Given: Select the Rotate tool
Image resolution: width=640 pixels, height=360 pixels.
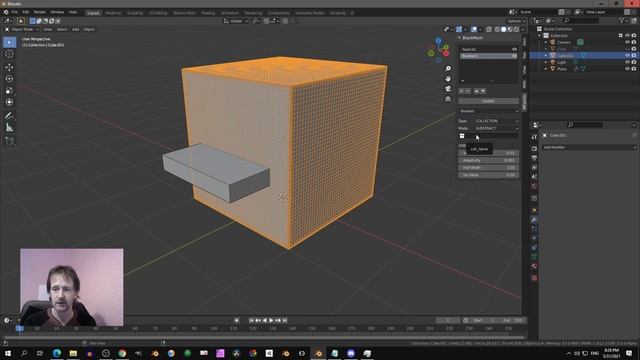Looking at the screenshot, I should (9, 79).
